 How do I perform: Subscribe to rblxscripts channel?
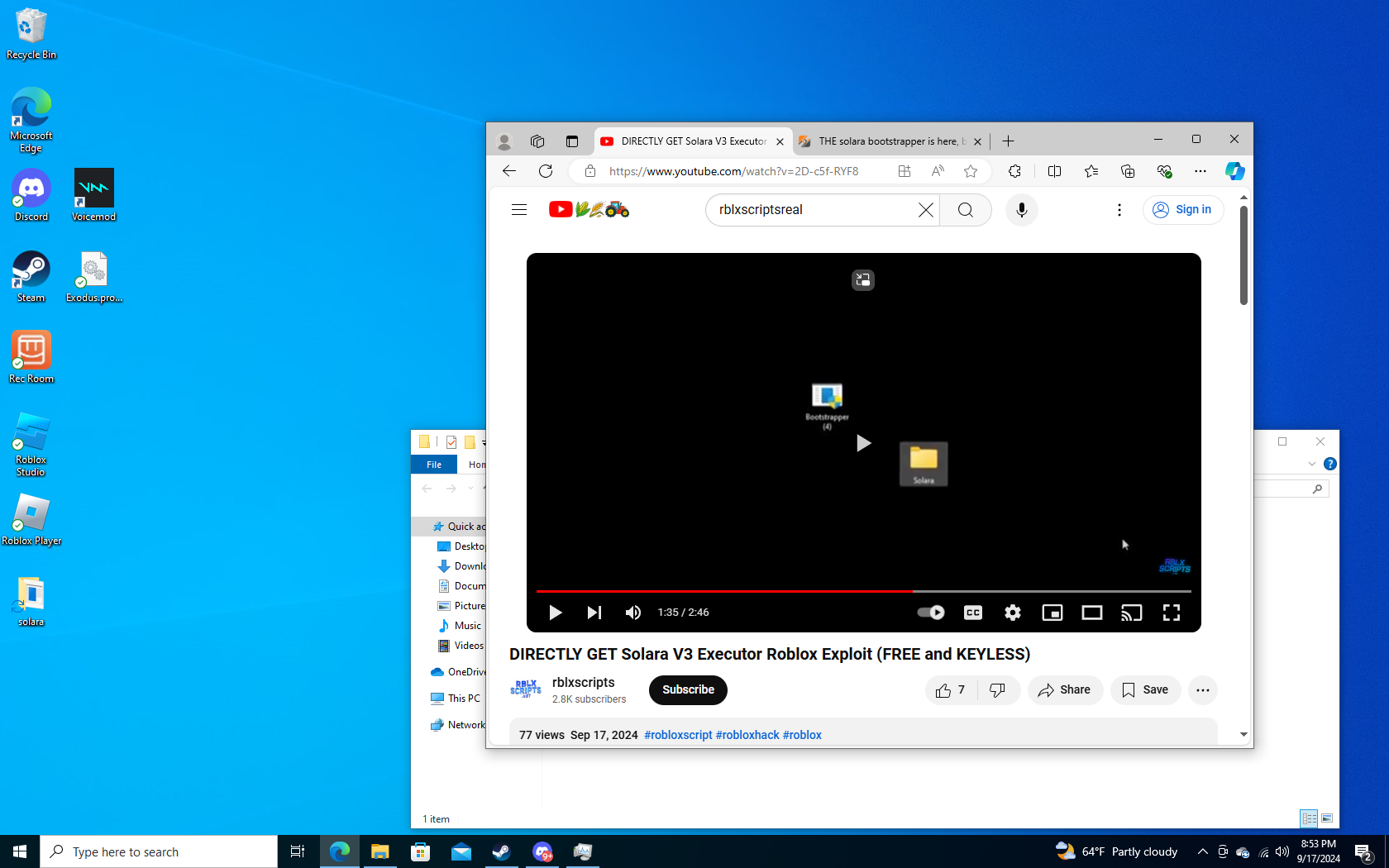click(688, 690)
